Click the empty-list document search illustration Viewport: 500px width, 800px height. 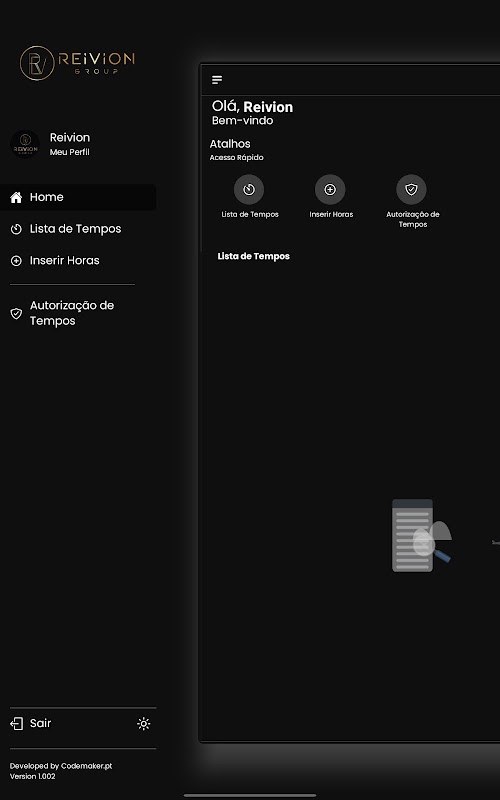[421, 535]
